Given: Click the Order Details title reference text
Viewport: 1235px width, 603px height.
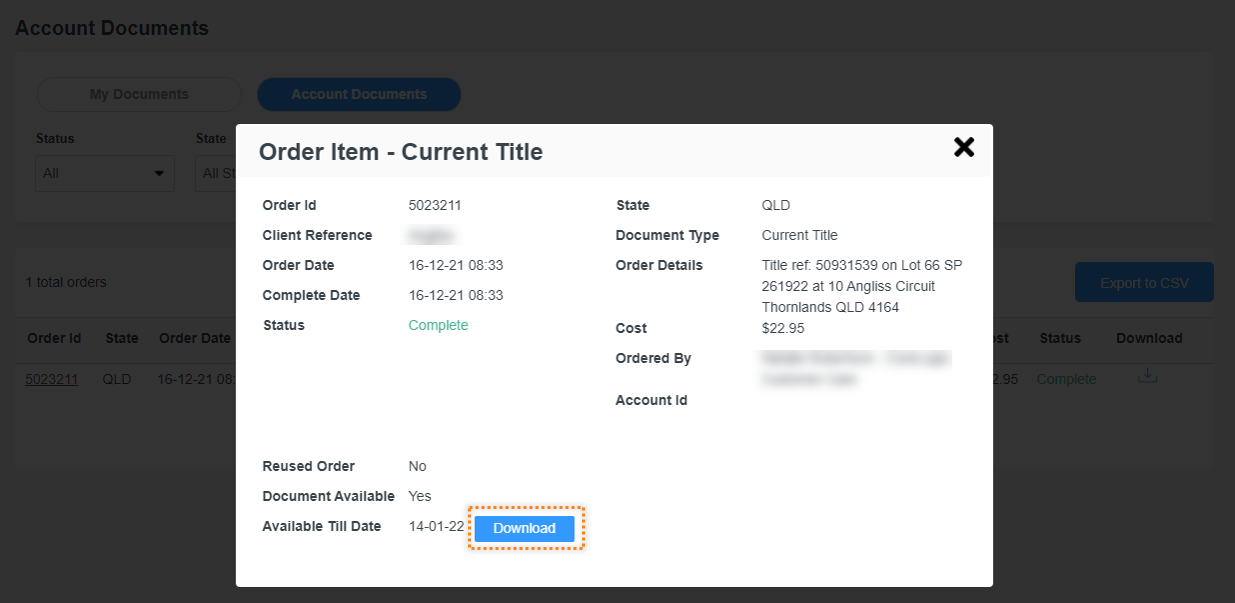Looking at the screenshot, I should pos(862,286).
